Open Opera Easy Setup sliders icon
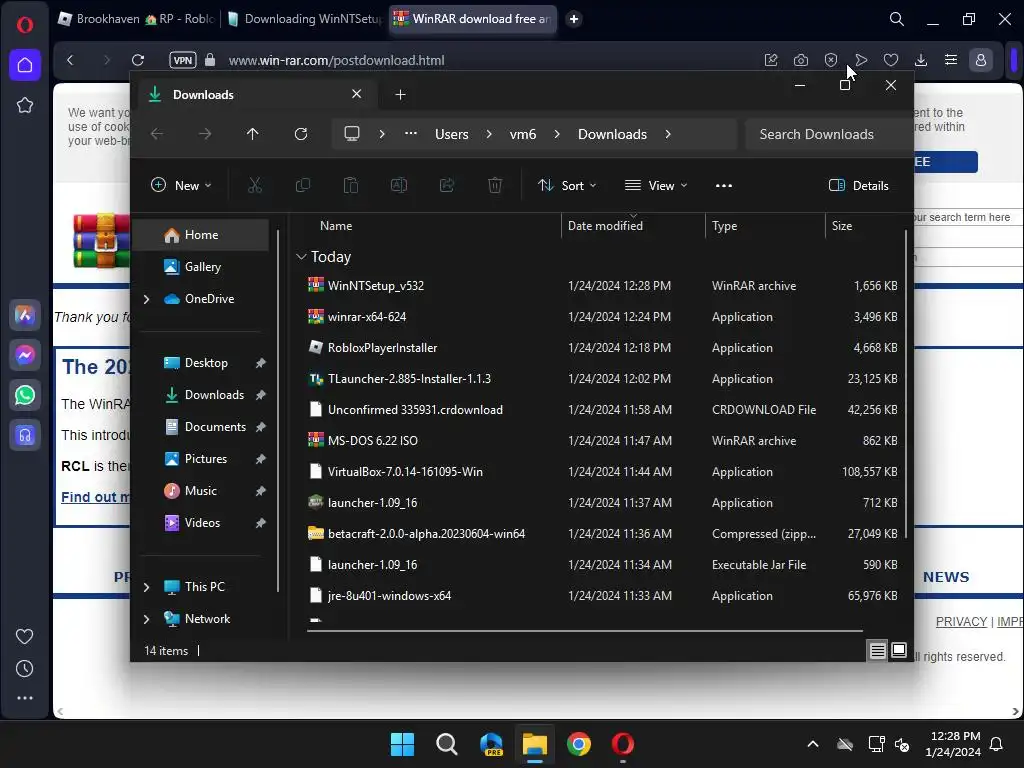This screenshot has height=768, width=1024. tap(951, 60)
